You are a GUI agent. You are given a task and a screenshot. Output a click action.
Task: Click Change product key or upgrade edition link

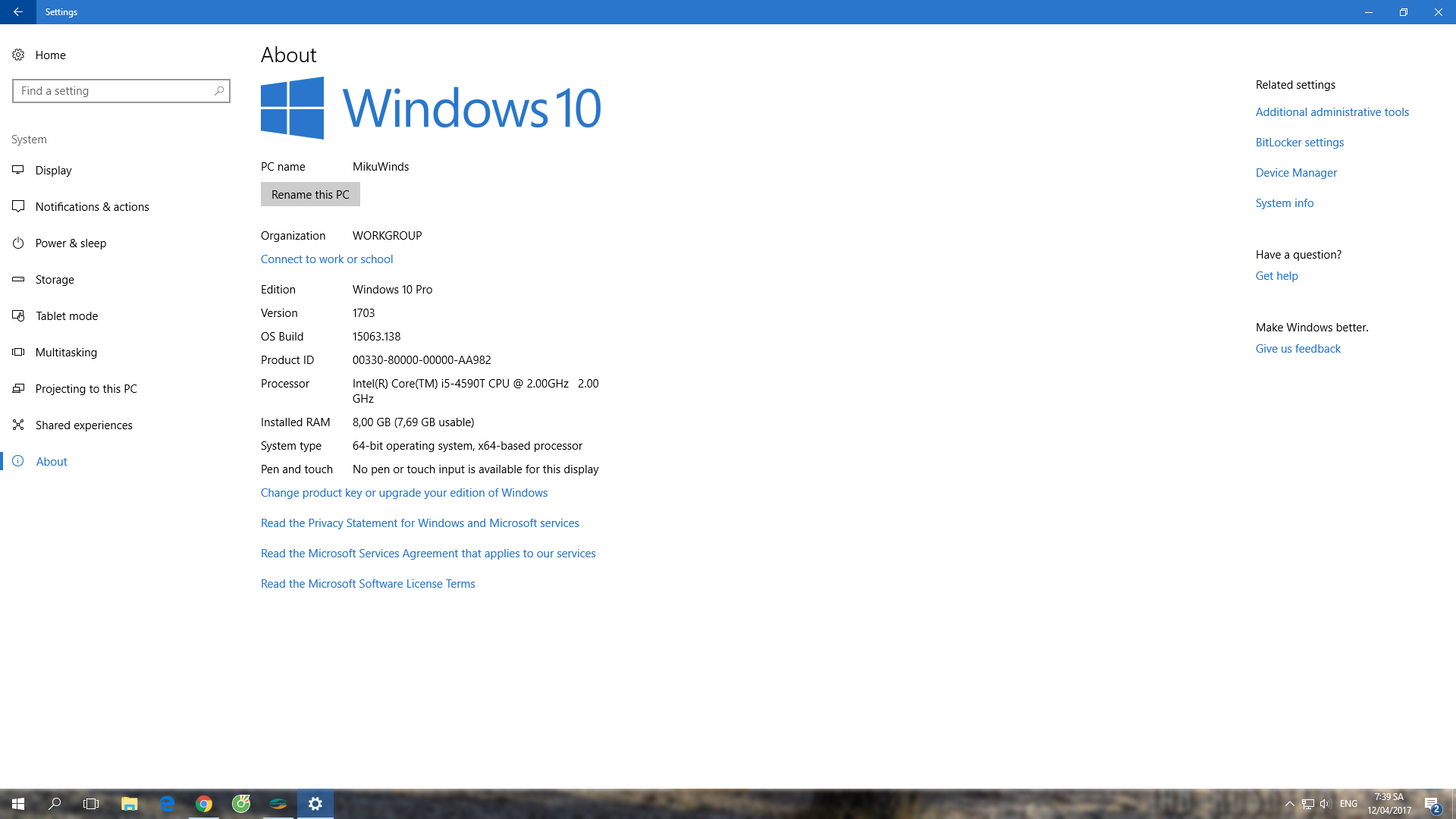coord(404,493)
